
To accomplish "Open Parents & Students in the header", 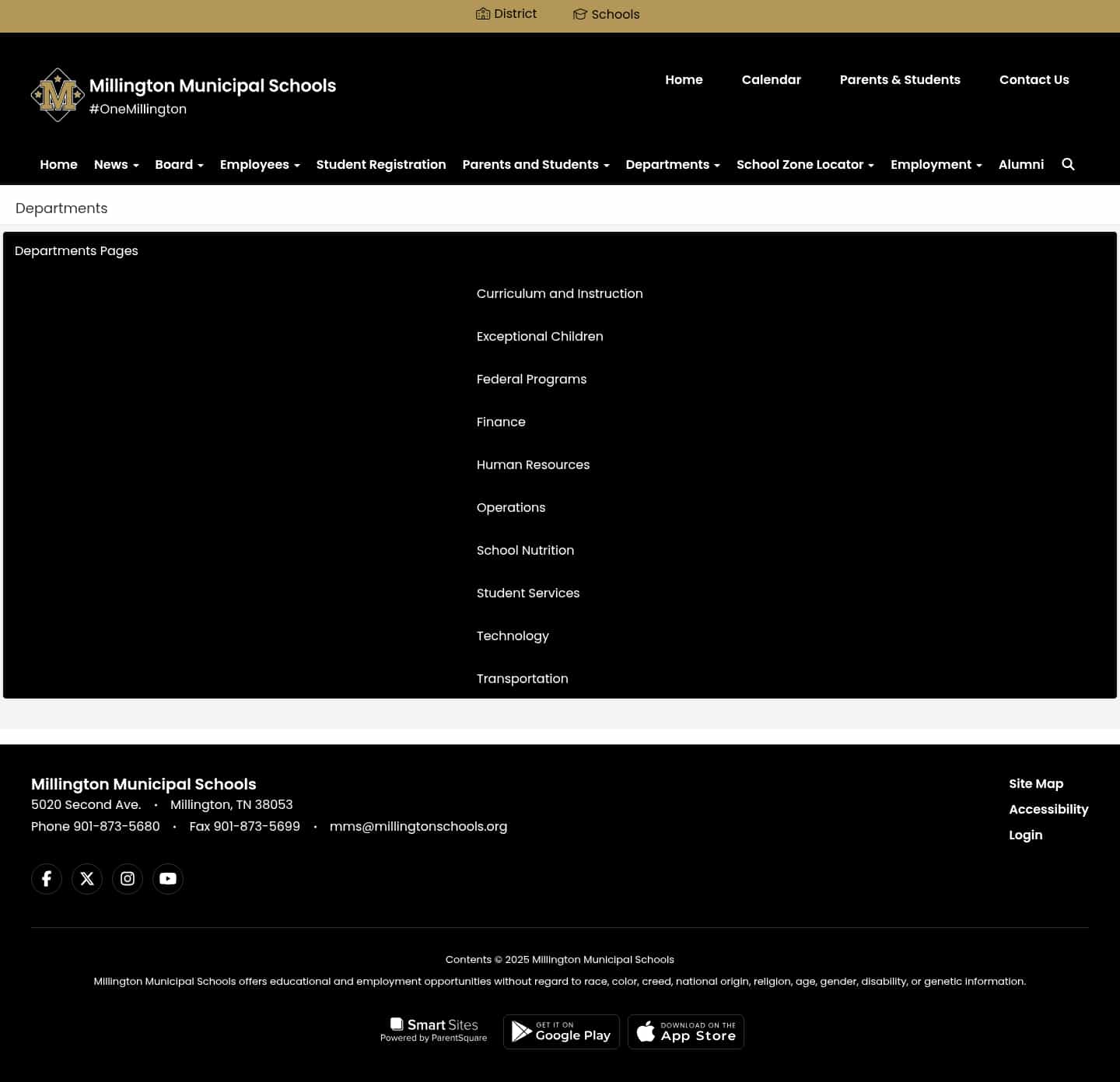I will (x=900, y=79).
